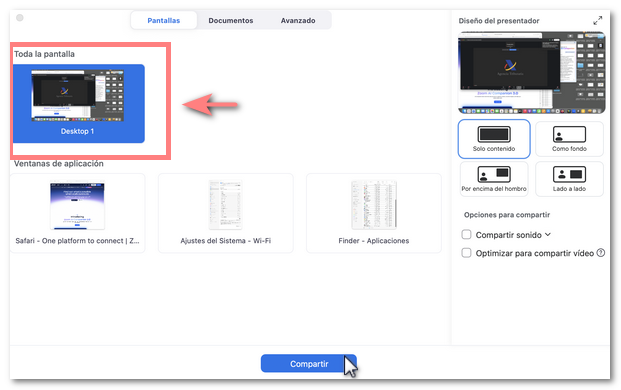Select the Safari window thumbnail

click(x=77, y=213)
